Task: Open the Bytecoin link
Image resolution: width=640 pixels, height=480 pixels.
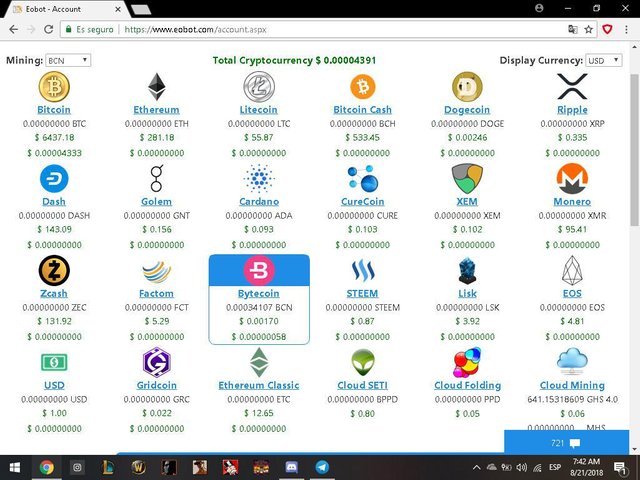Action: pyautogui.click(x=259, y=293)
